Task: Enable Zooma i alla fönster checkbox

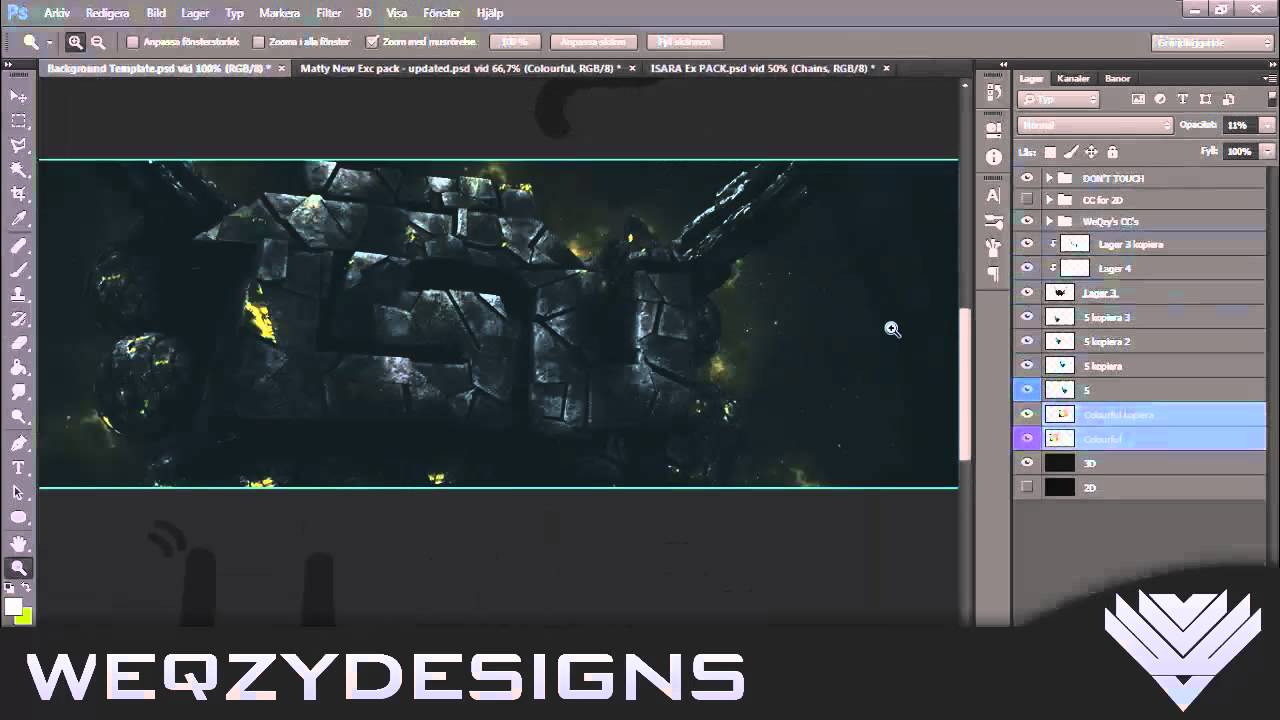Action: (258, 42)
